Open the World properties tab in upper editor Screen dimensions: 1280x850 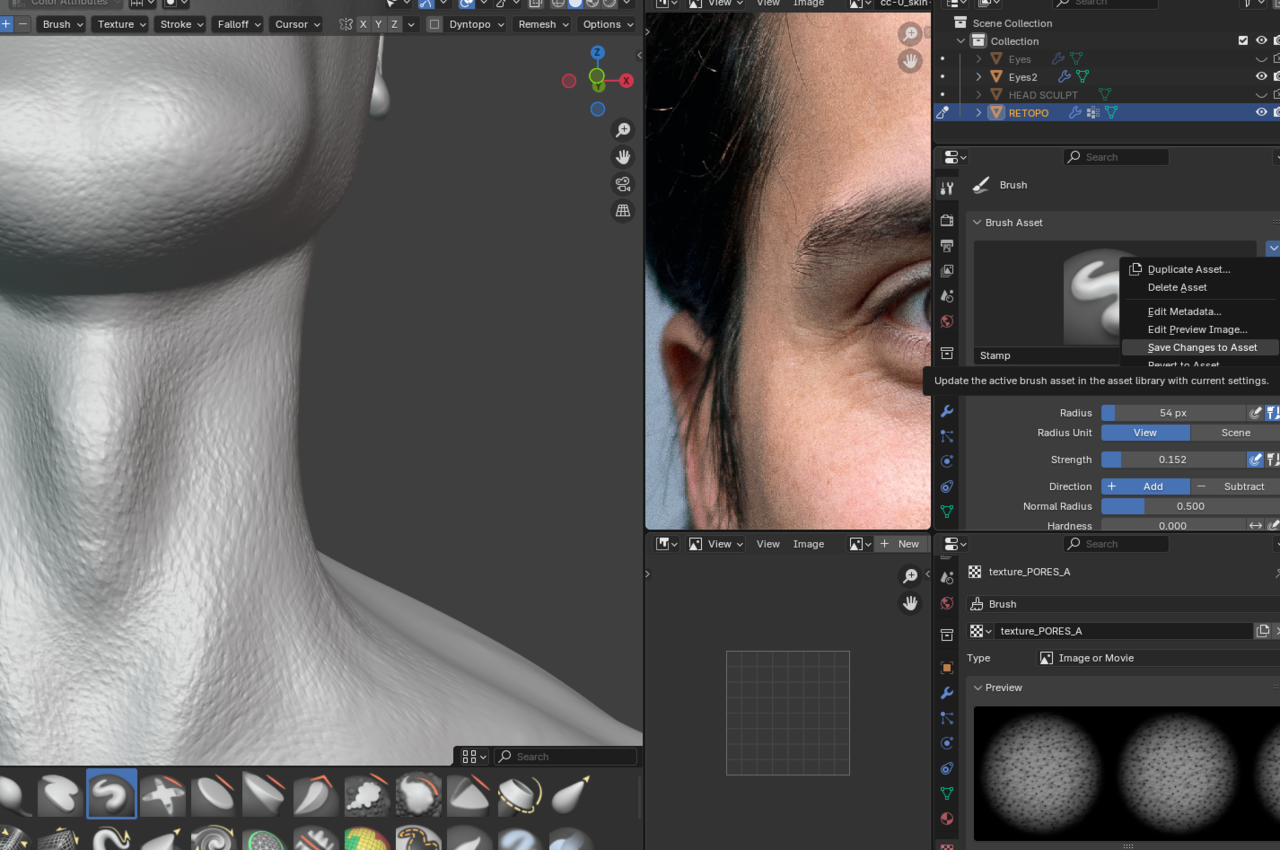click(947, 322)
